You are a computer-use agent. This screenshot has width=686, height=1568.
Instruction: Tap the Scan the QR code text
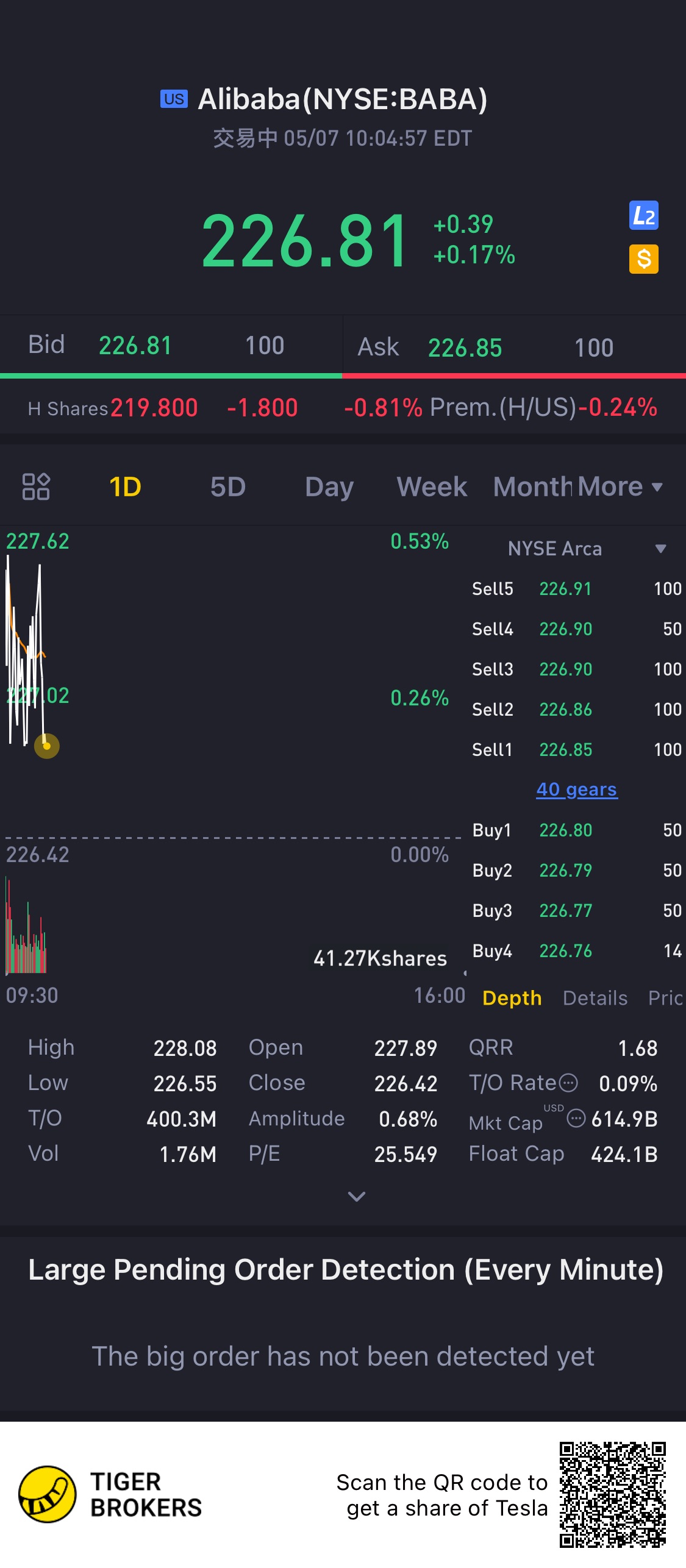442,1495
